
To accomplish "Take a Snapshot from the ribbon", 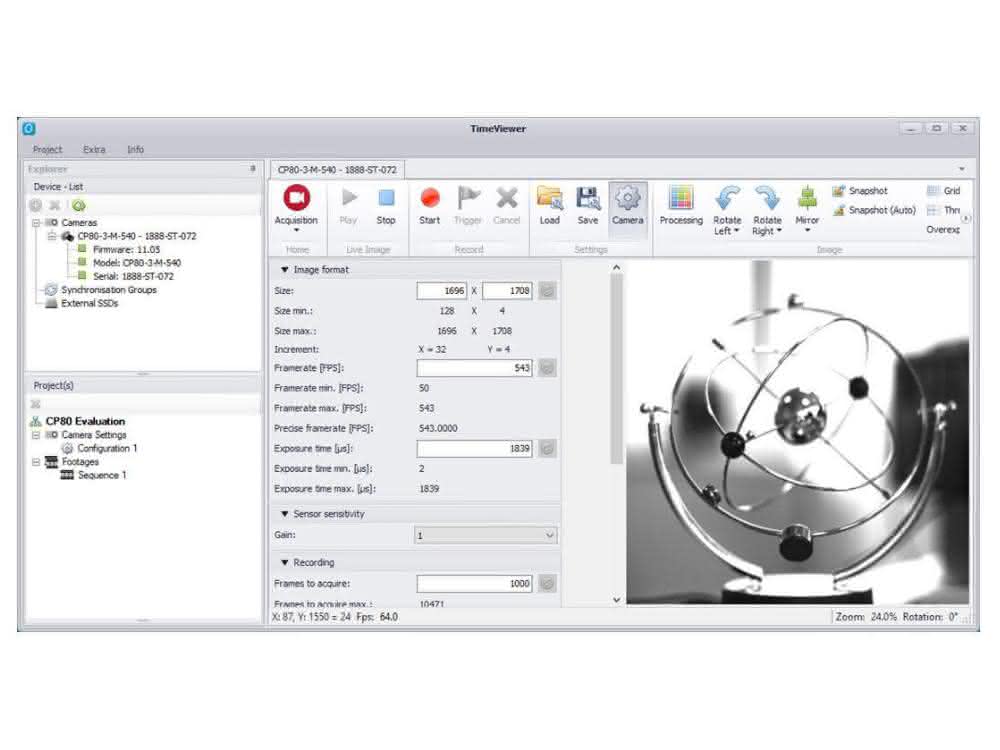I will pyautogui.click(x=860, y=191).
